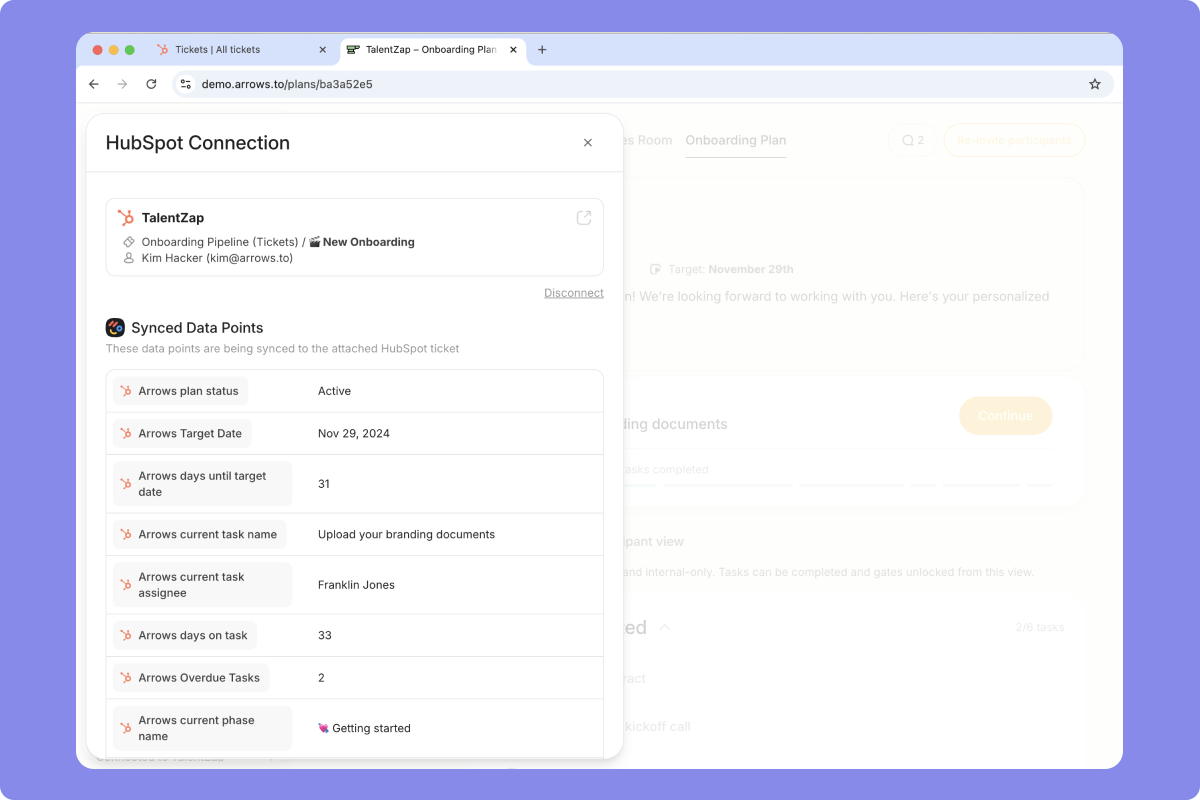The image size is (1200, 800).
Task: Click the Synced Data Points app icon
Action: (x=115, y=327)
